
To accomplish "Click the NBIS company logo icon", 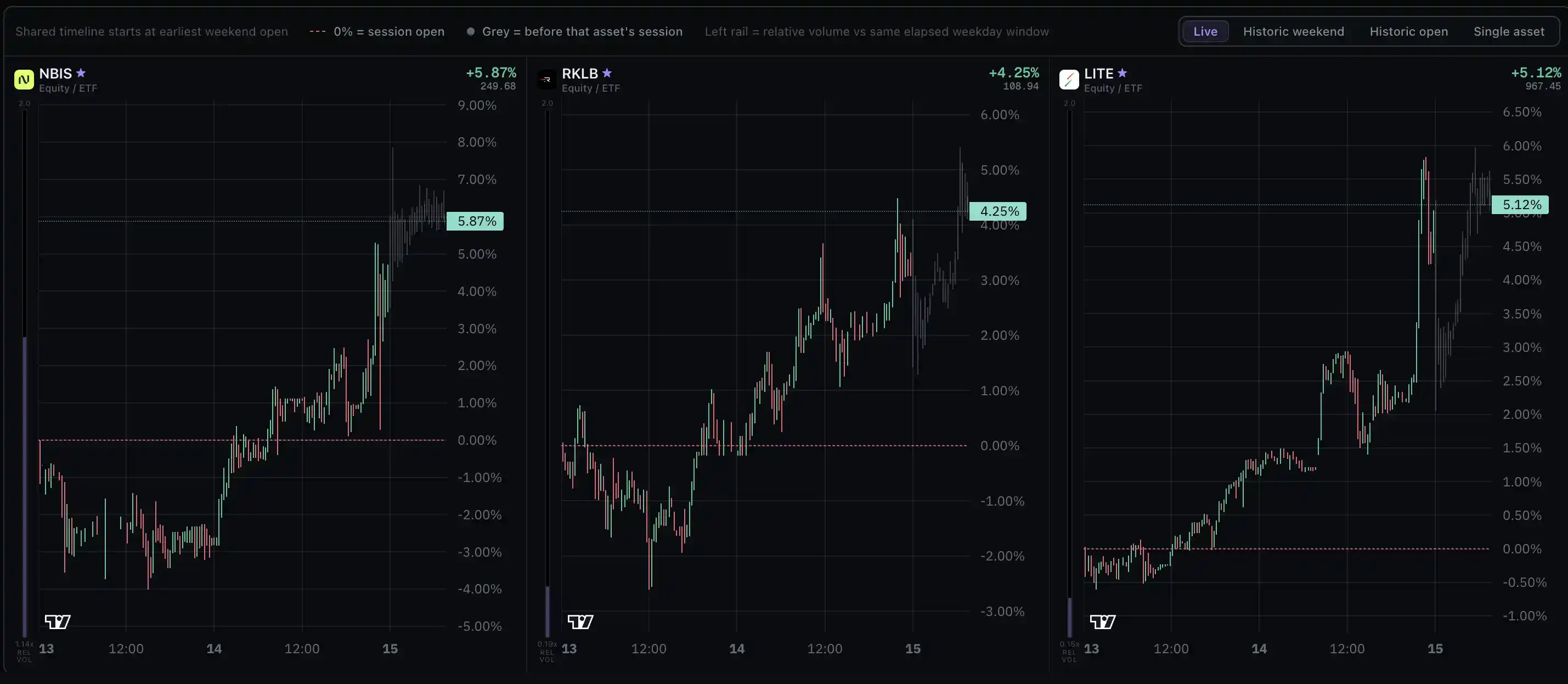I will (24, 80).
